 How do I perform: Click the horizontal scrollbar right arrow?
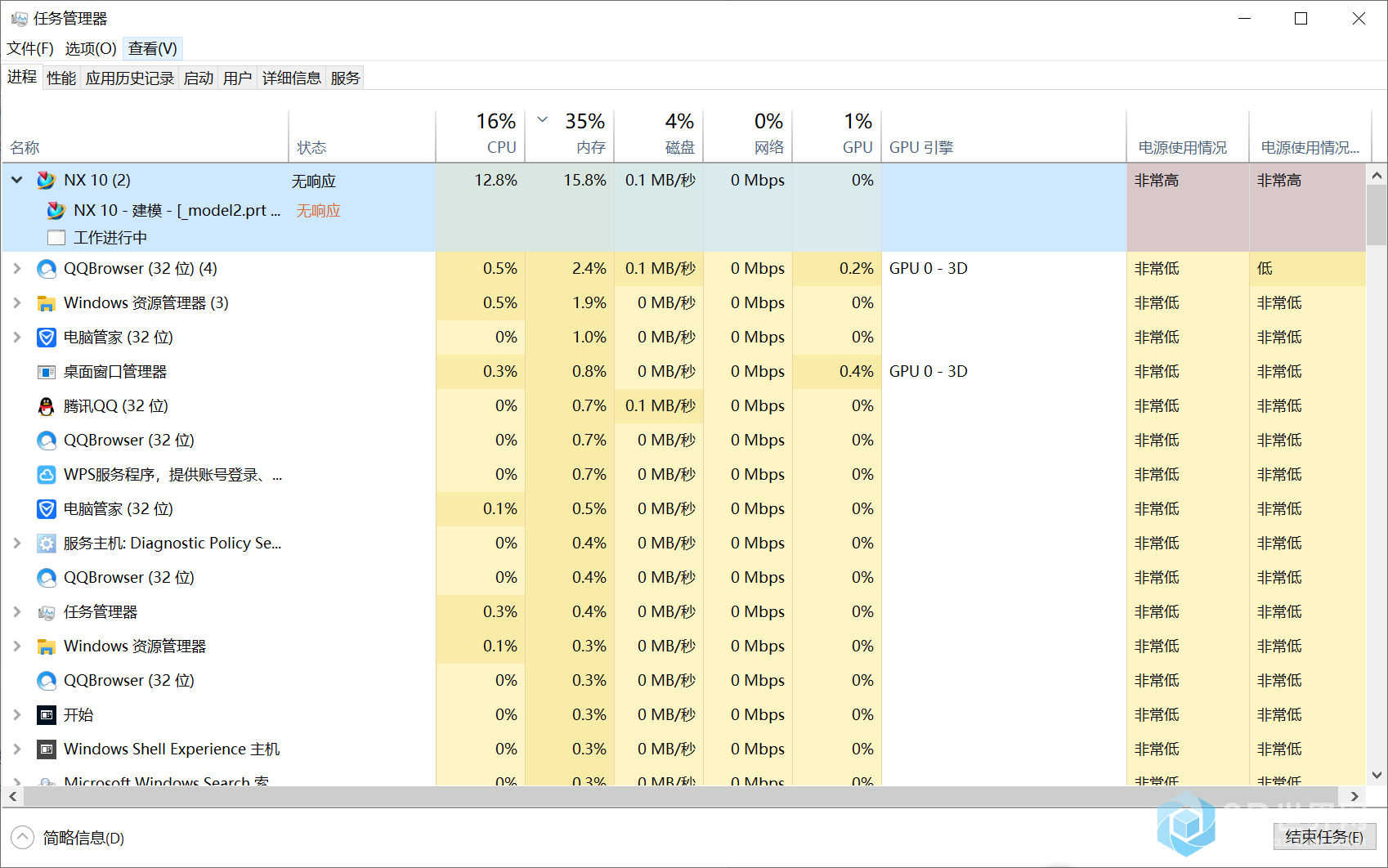tap(1354, 796)
